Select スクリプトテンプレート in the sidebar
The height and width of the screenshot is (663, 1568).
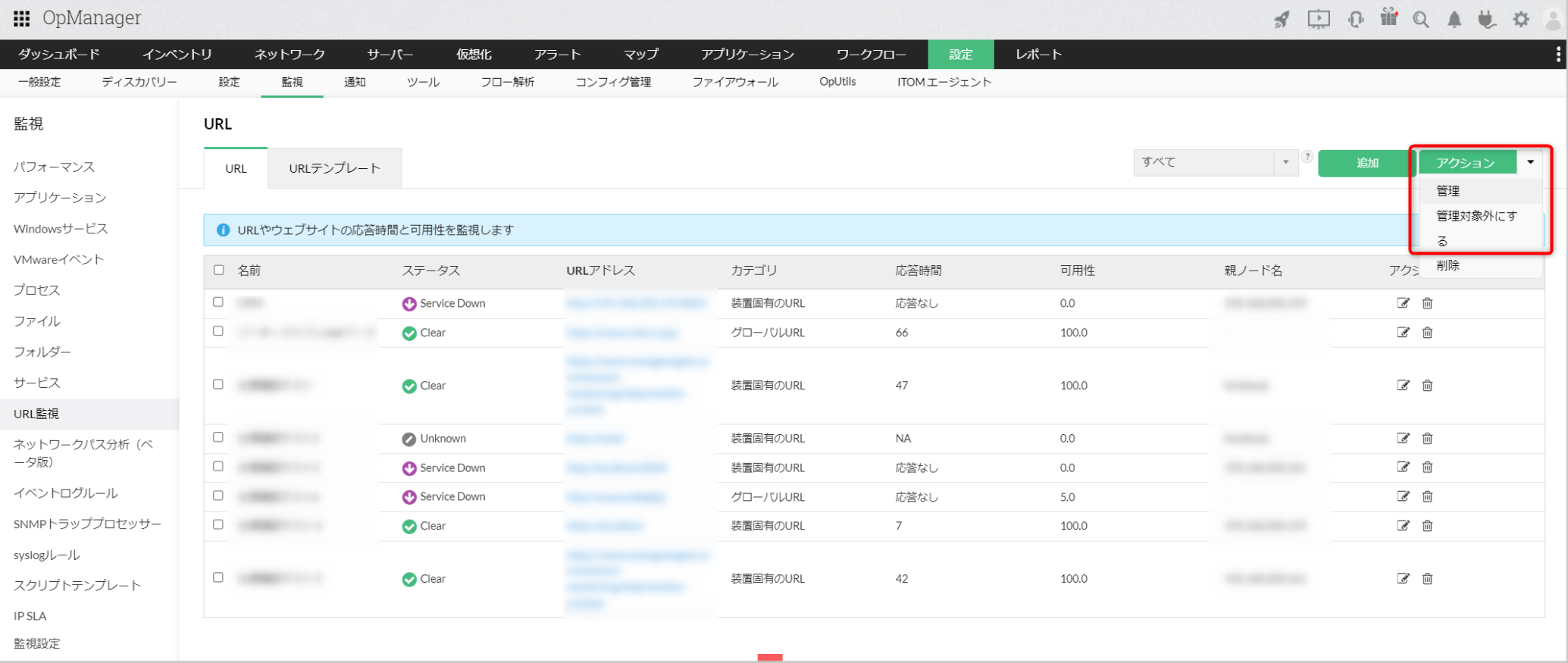pyautogui.click(x=77, y=585)
